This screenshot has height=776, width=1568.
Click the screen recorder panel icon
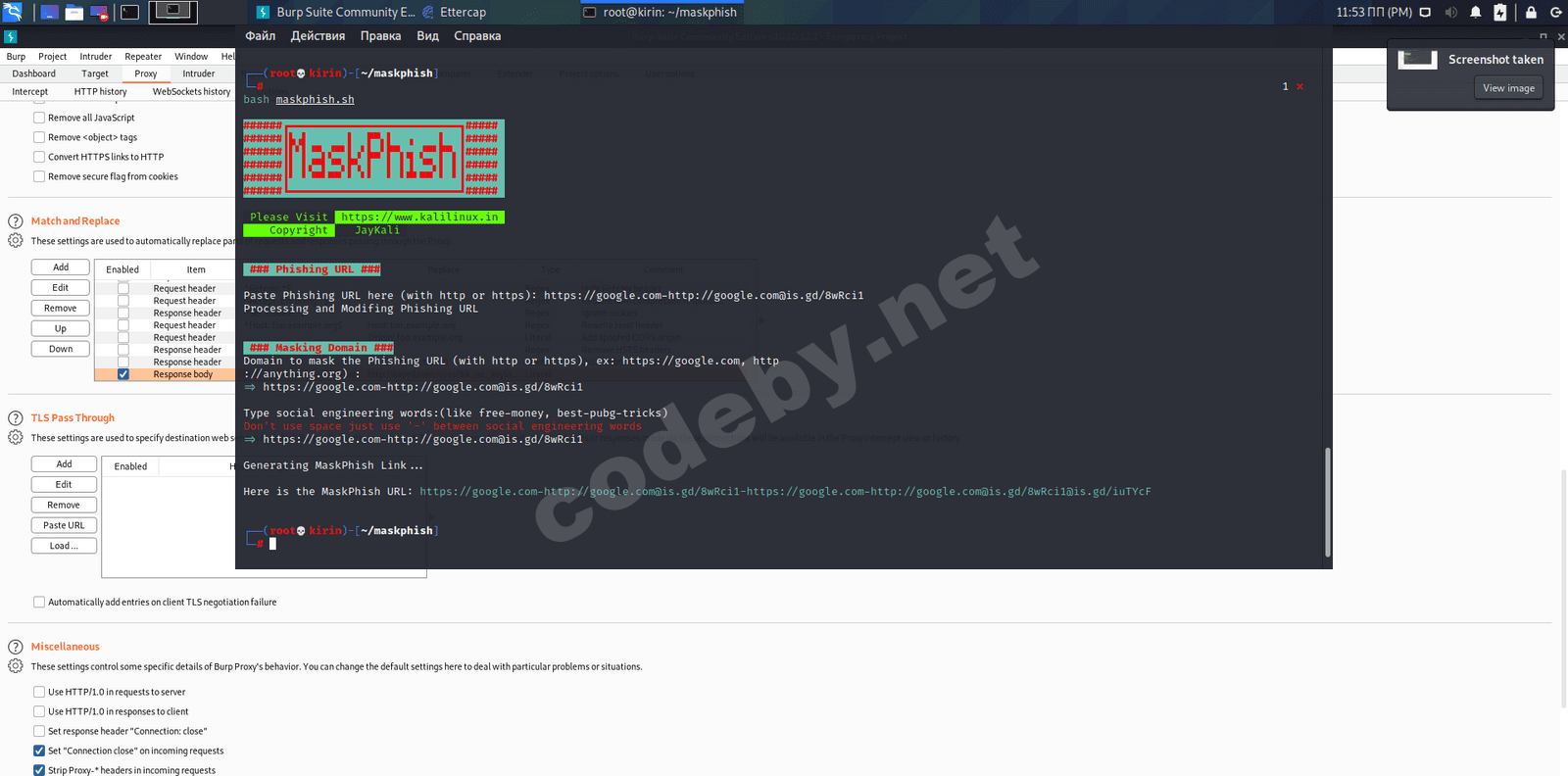pos(99,12)
